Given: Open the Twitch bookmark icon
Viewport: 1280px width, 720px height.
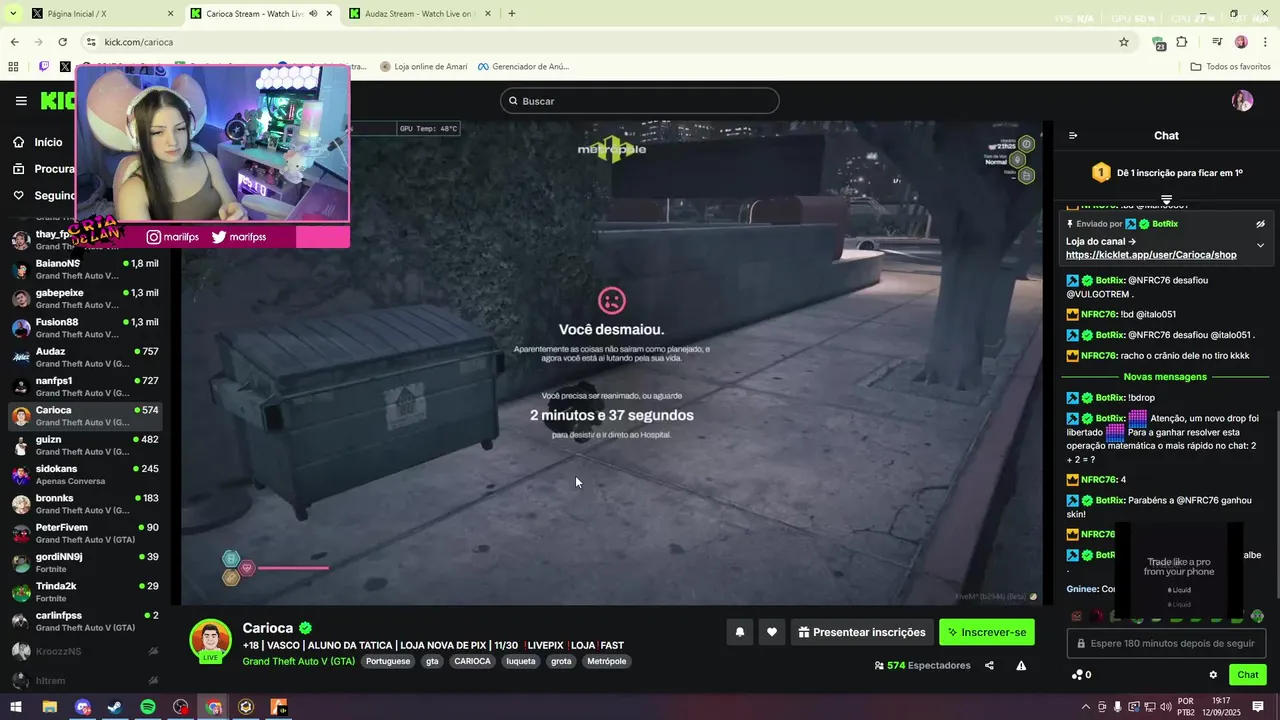Looking at the screenshot, I should point(44,67).
